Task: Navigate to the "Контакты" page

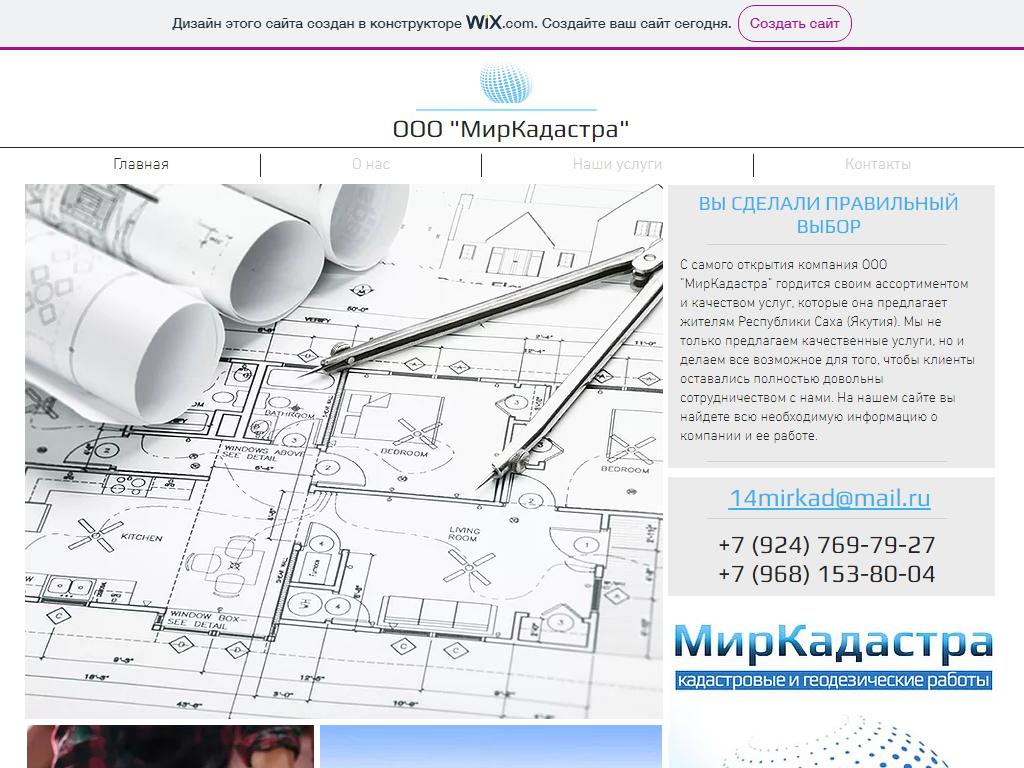Action: tap(877, 165)
